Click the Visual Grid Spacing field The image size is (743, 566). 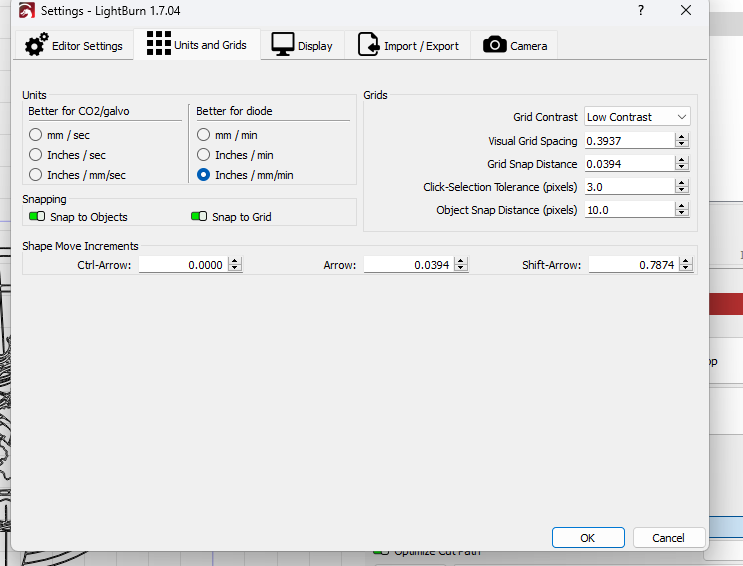click(x=629, y=141)
